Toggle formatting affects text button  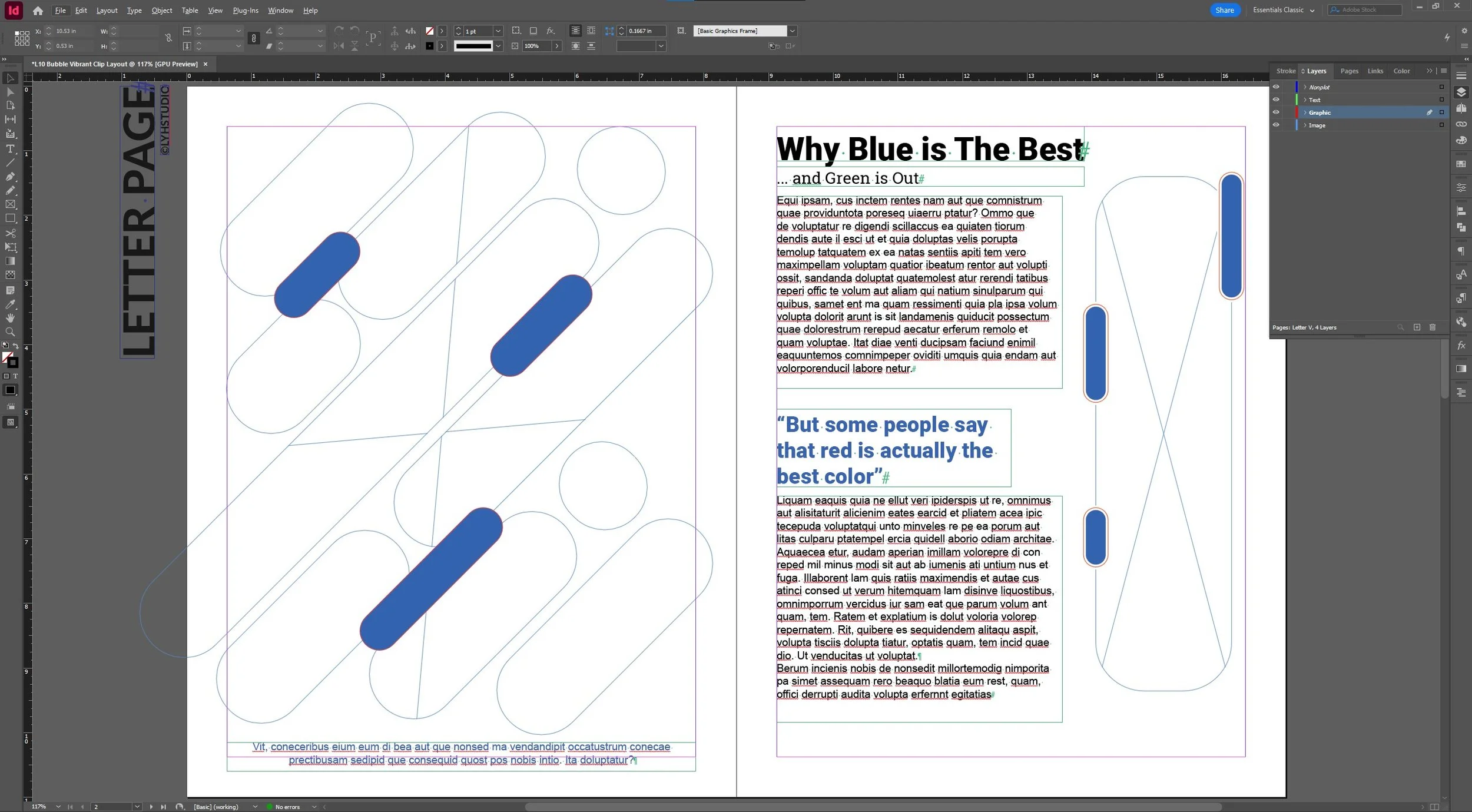(x=15, y=376)
